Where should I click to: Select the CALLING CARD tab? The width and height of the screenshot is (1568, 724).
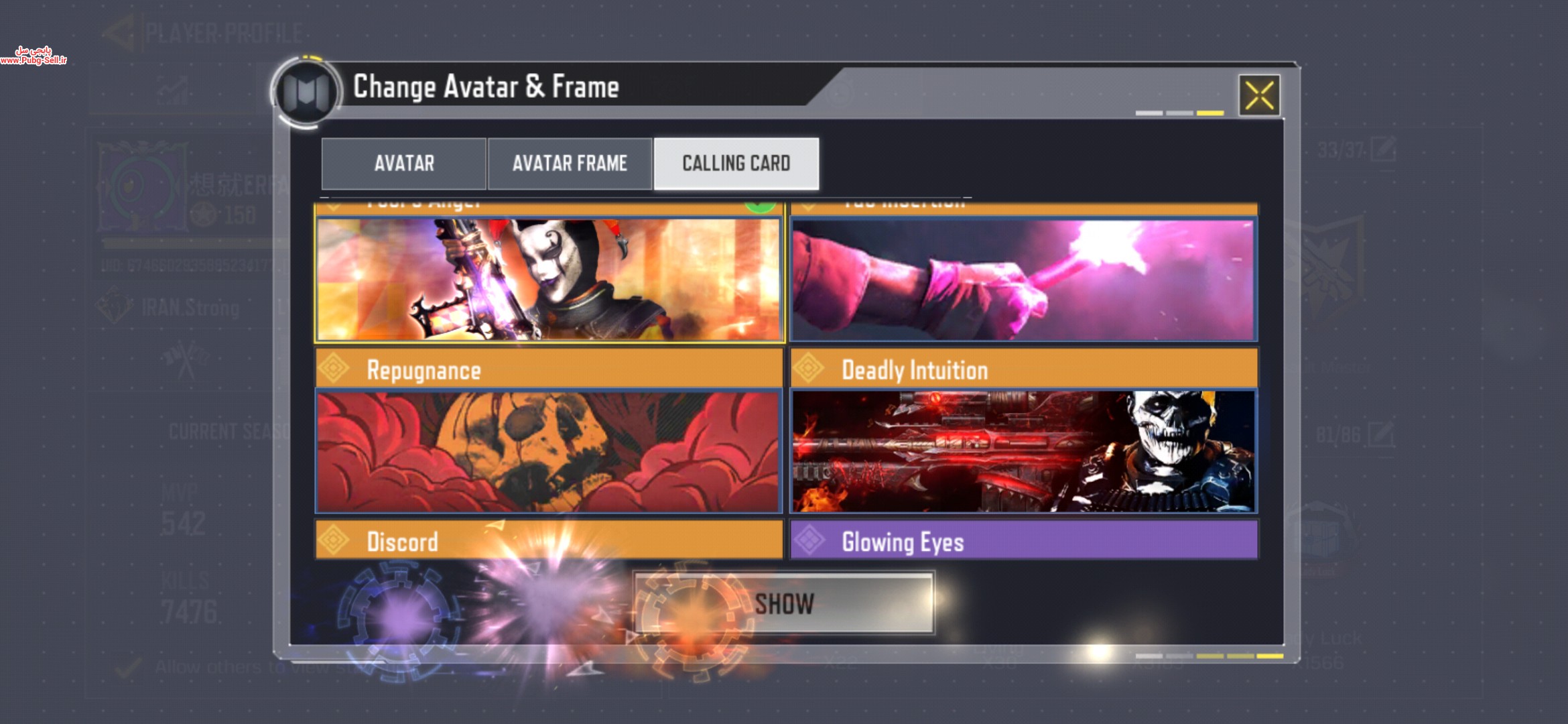point(736,164)
